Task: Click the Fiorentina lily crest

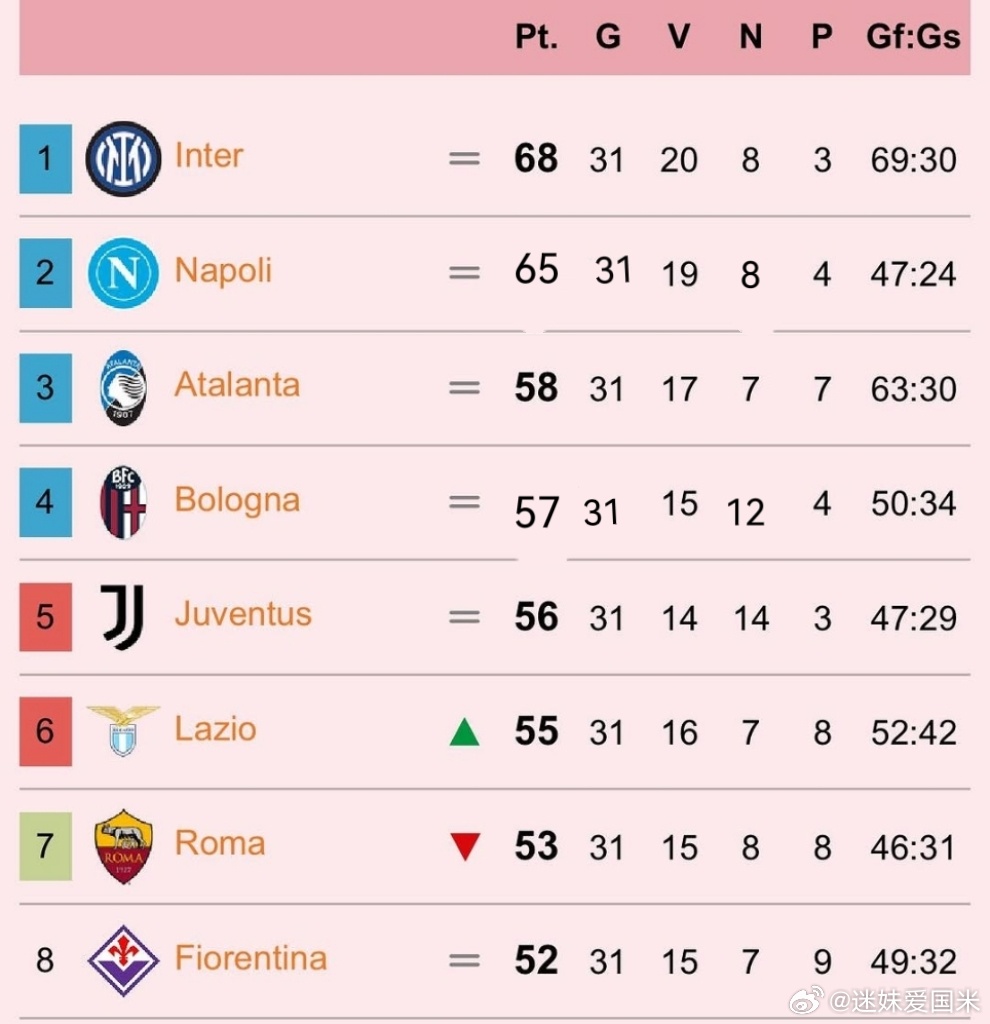Action: (123, 961)
